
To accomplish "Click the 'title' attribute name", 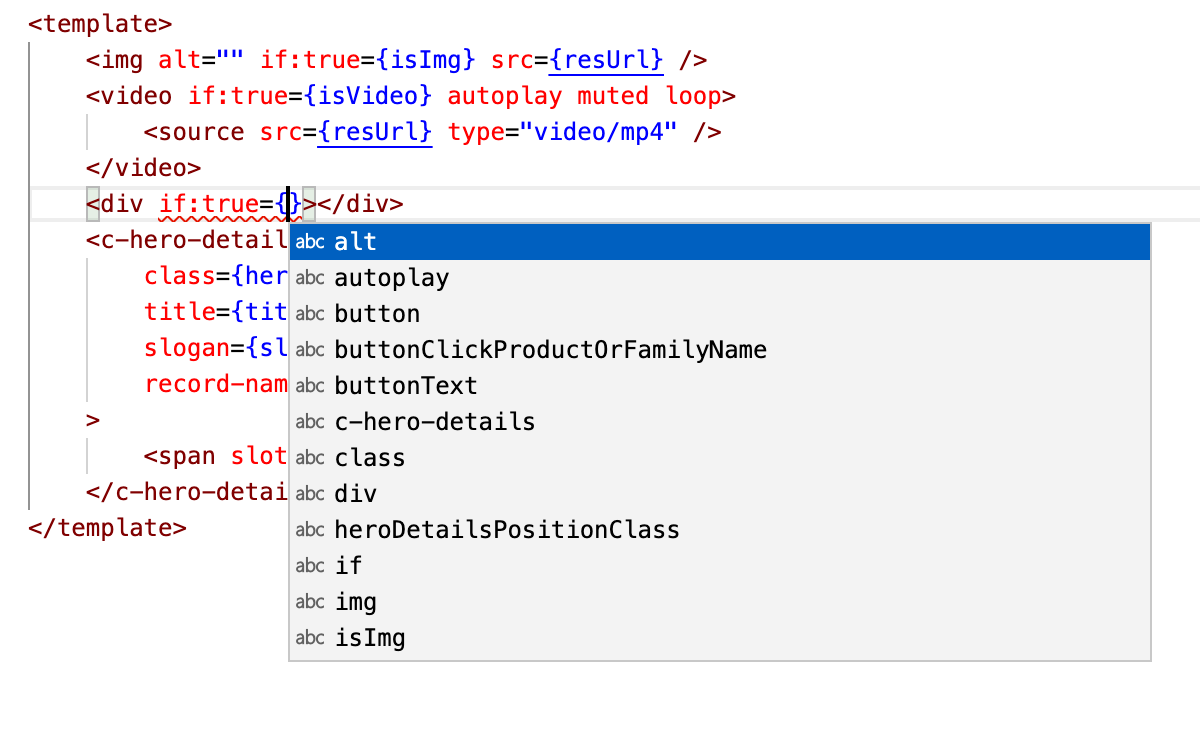I will tap(180, 312).
